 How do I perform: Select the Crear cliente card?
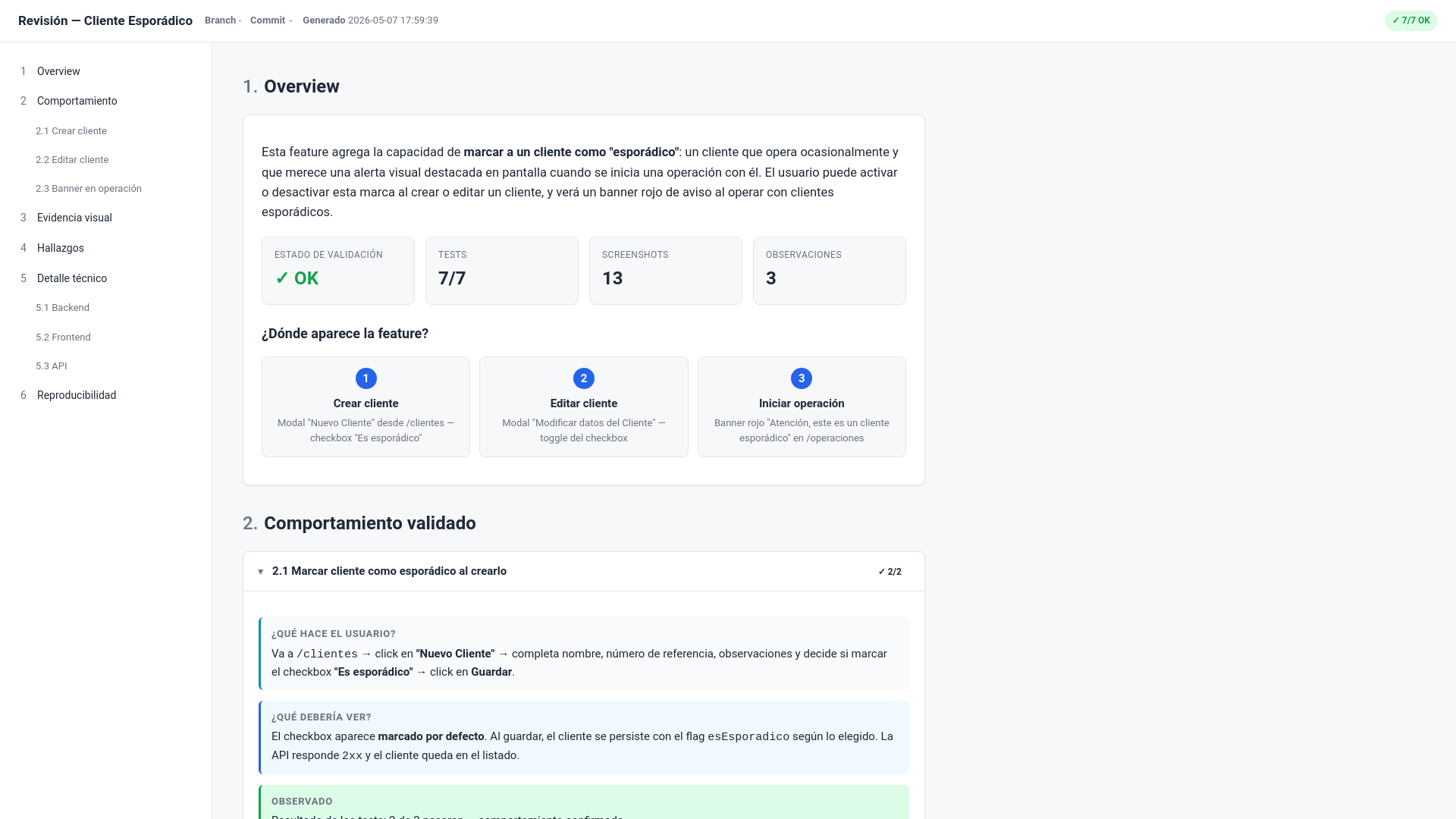[366, 406]
